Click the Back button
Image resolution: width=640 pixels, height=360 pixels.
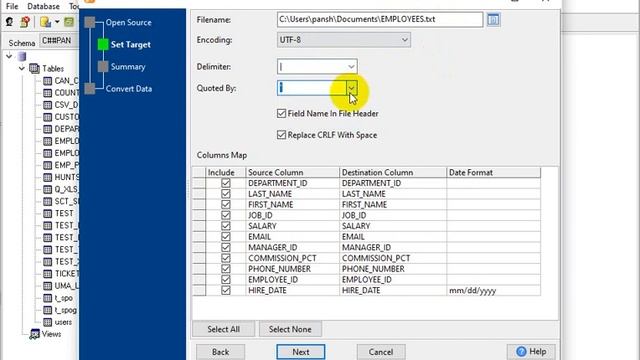220,352
